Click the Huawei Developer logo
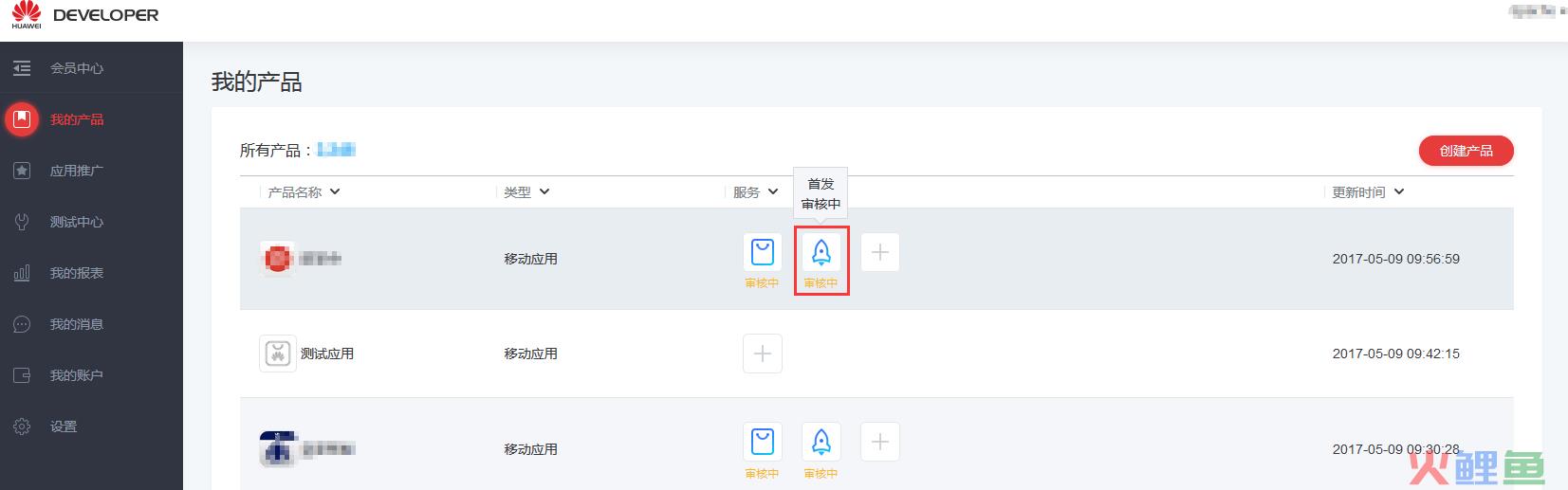 pyautogui.click(x=84, y=16)
